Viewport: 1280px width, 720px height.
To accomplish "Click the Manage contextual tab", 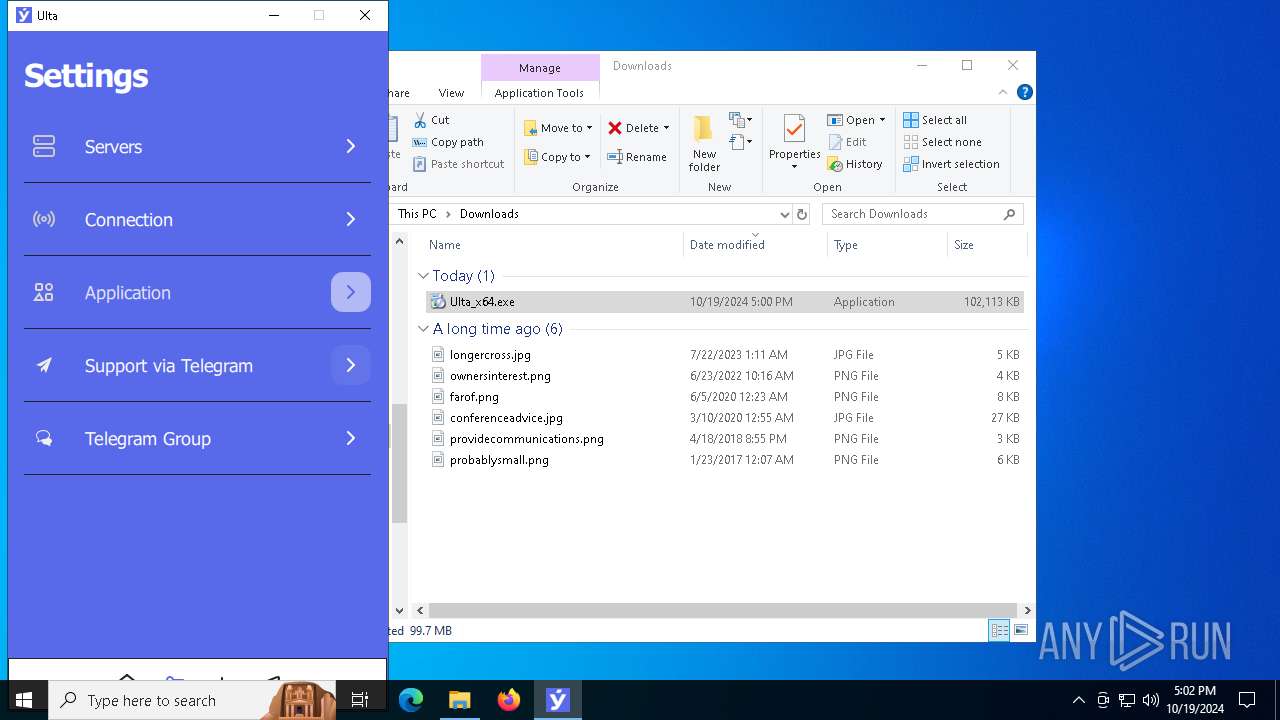I will click(x=540, y=68).
